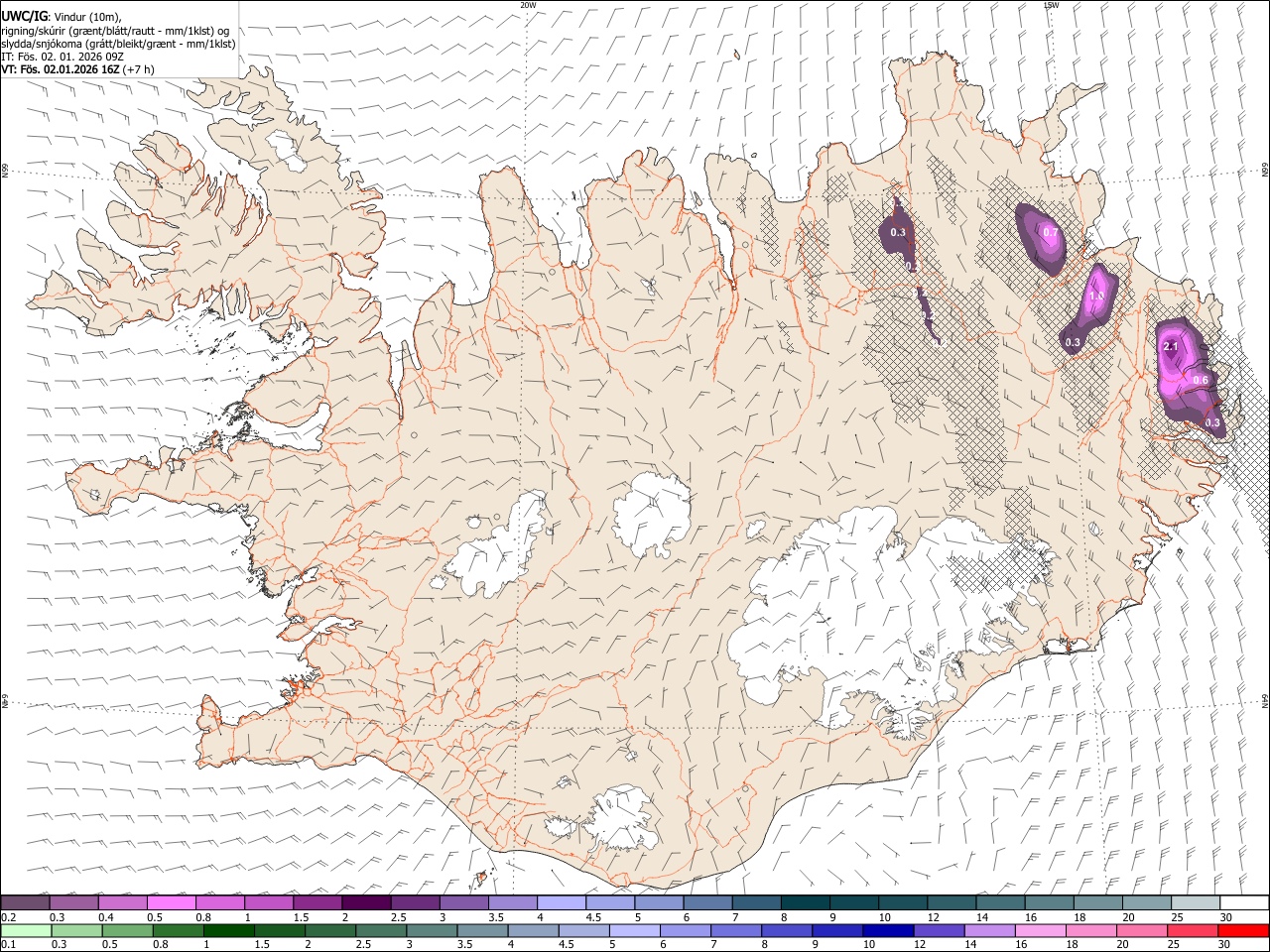The image size is (1270, 952).
Task: Click the 0.3 label in the westernmost snow cell
Action: coord(898,232)
